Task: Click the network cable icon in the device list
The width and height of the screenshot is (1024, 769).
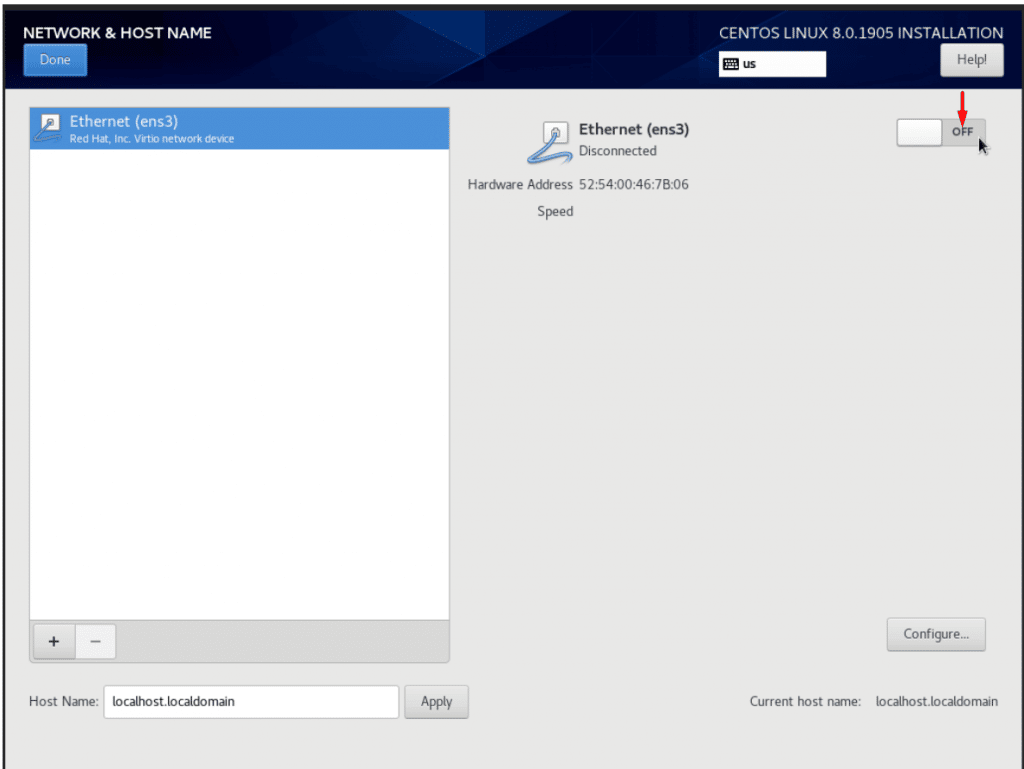Action: (x=48, y=128)
